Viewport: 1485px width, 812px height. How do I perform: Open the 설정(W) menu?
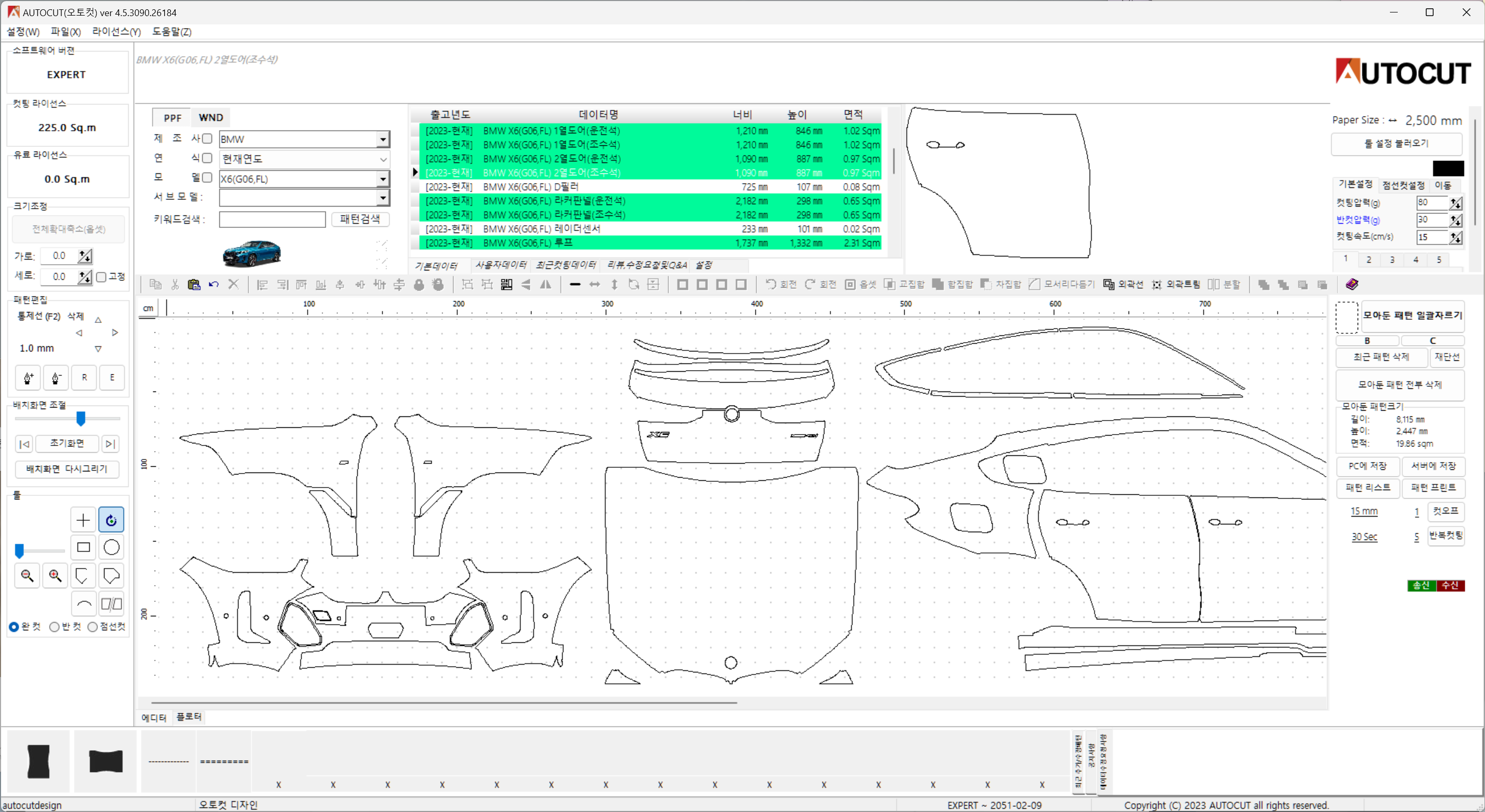23,32
